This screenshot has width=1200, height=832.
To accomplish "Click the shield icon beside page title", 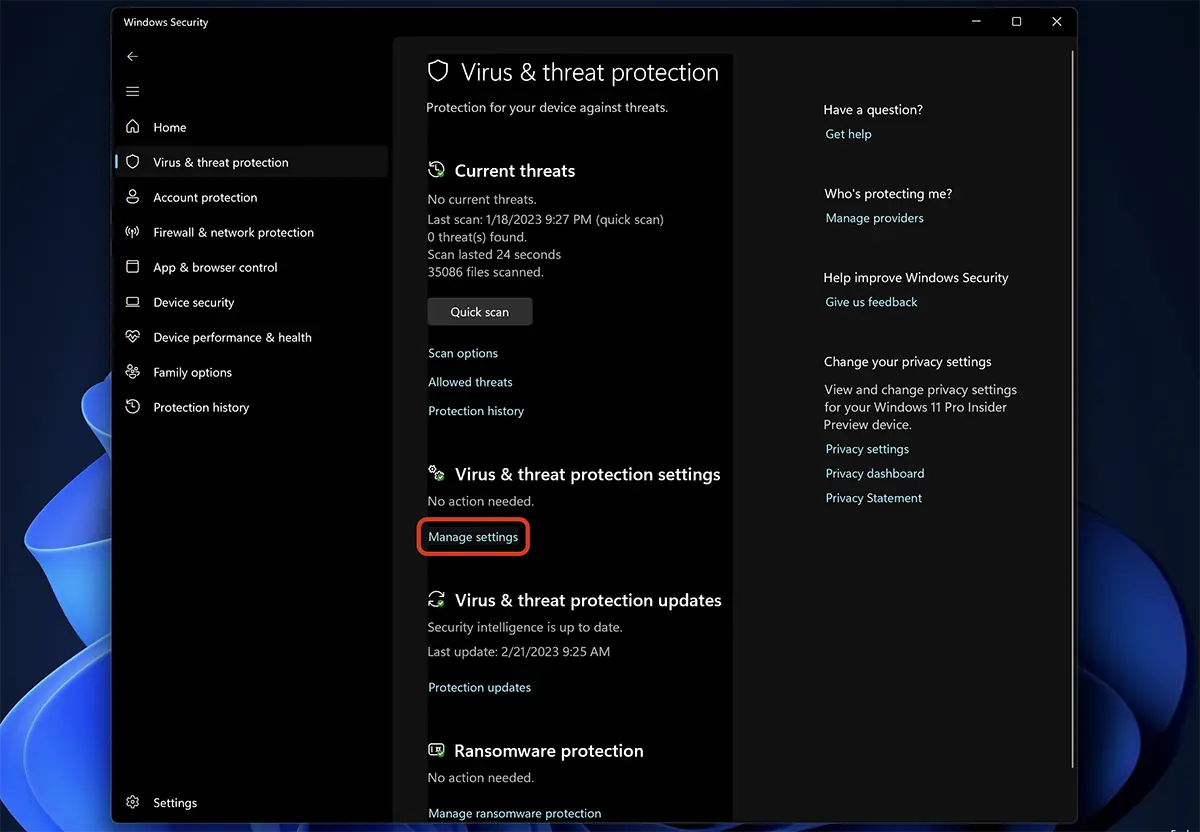I will 437,72.
